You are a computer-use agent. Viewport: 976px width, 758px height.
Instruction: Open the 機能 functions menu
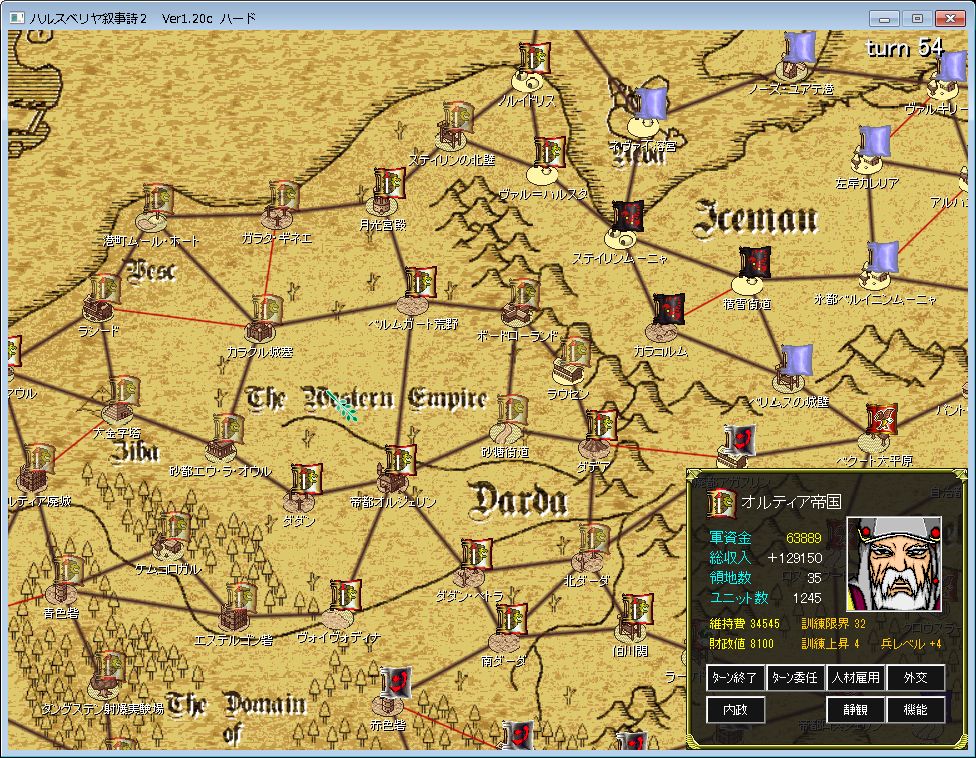pyautogui.click(x=916, y=709)
